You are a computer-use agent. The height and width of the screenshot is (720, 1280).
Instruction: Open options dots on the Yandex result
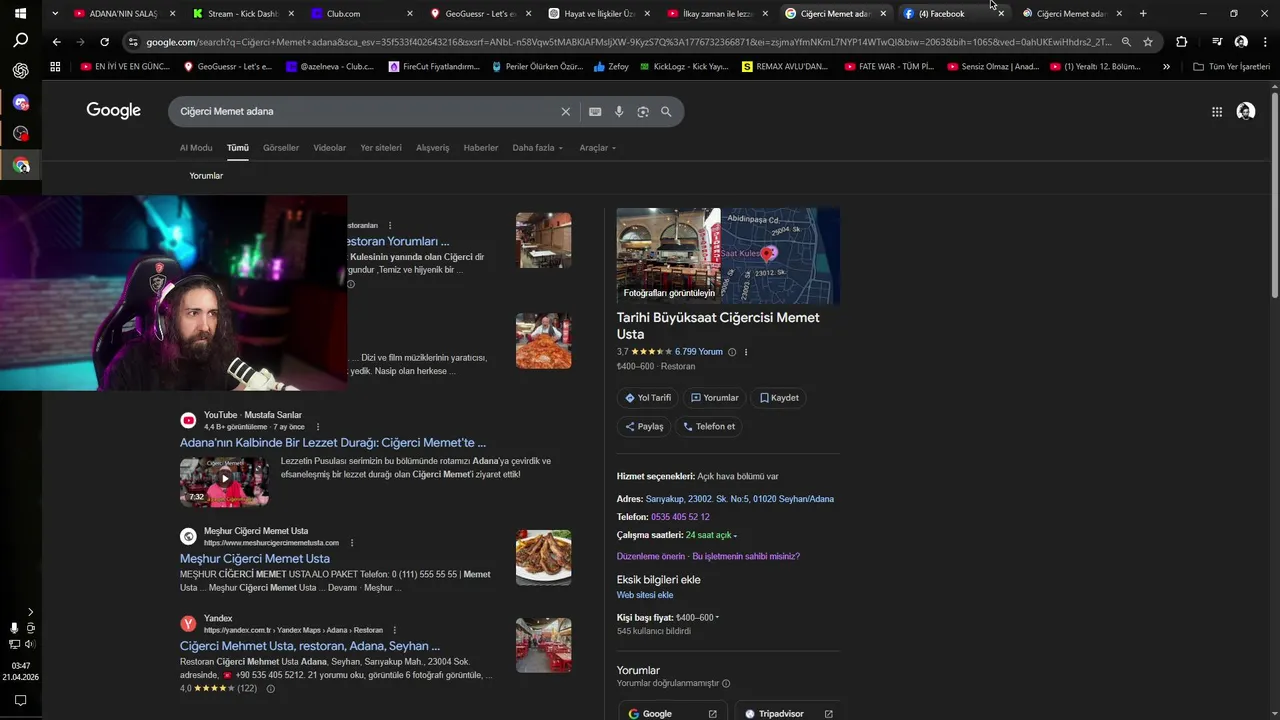pyautogui.click(x=395, y=630)
